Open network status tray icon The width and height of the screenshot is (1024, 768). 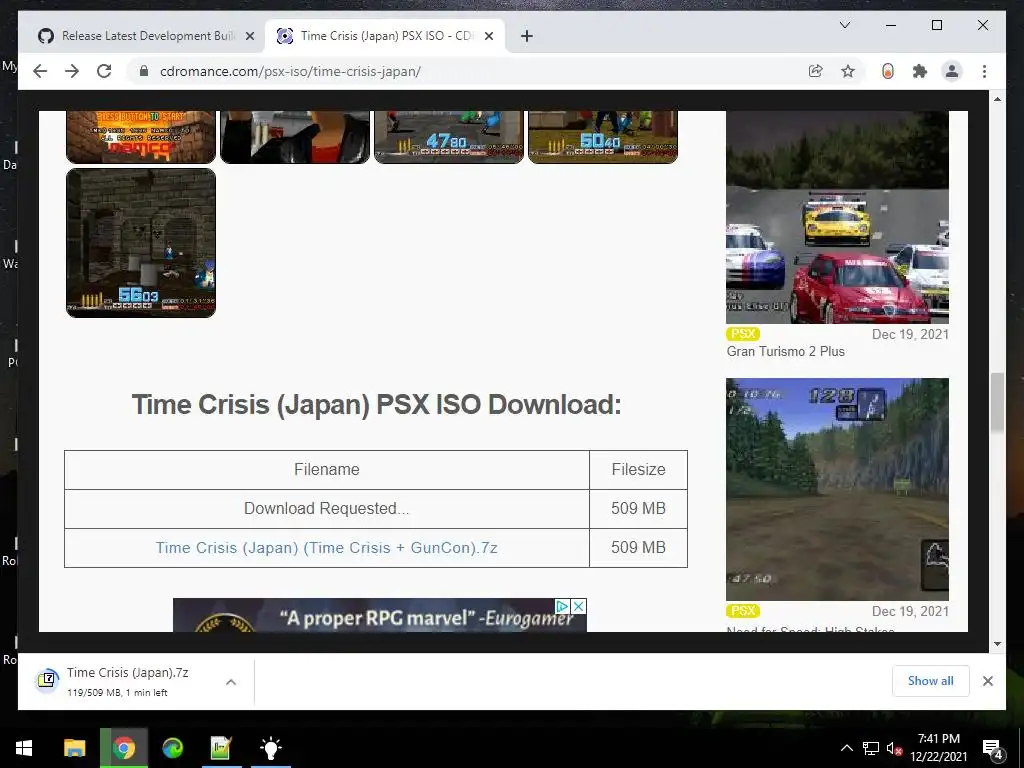tap(871, 748)
